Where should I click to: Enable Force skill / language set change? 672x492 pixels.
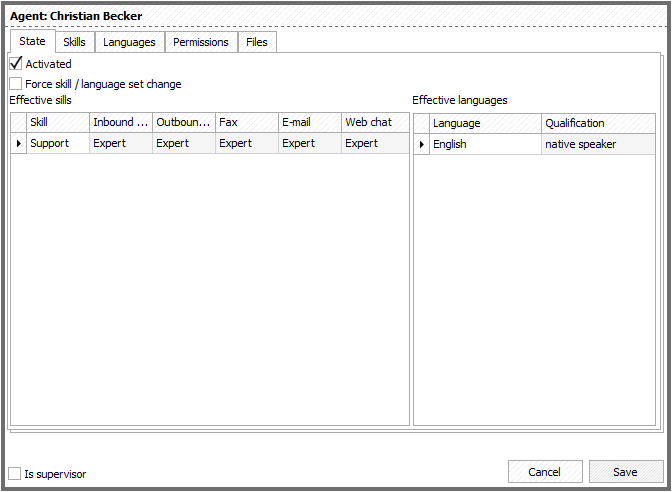click(x=16, y=84)
